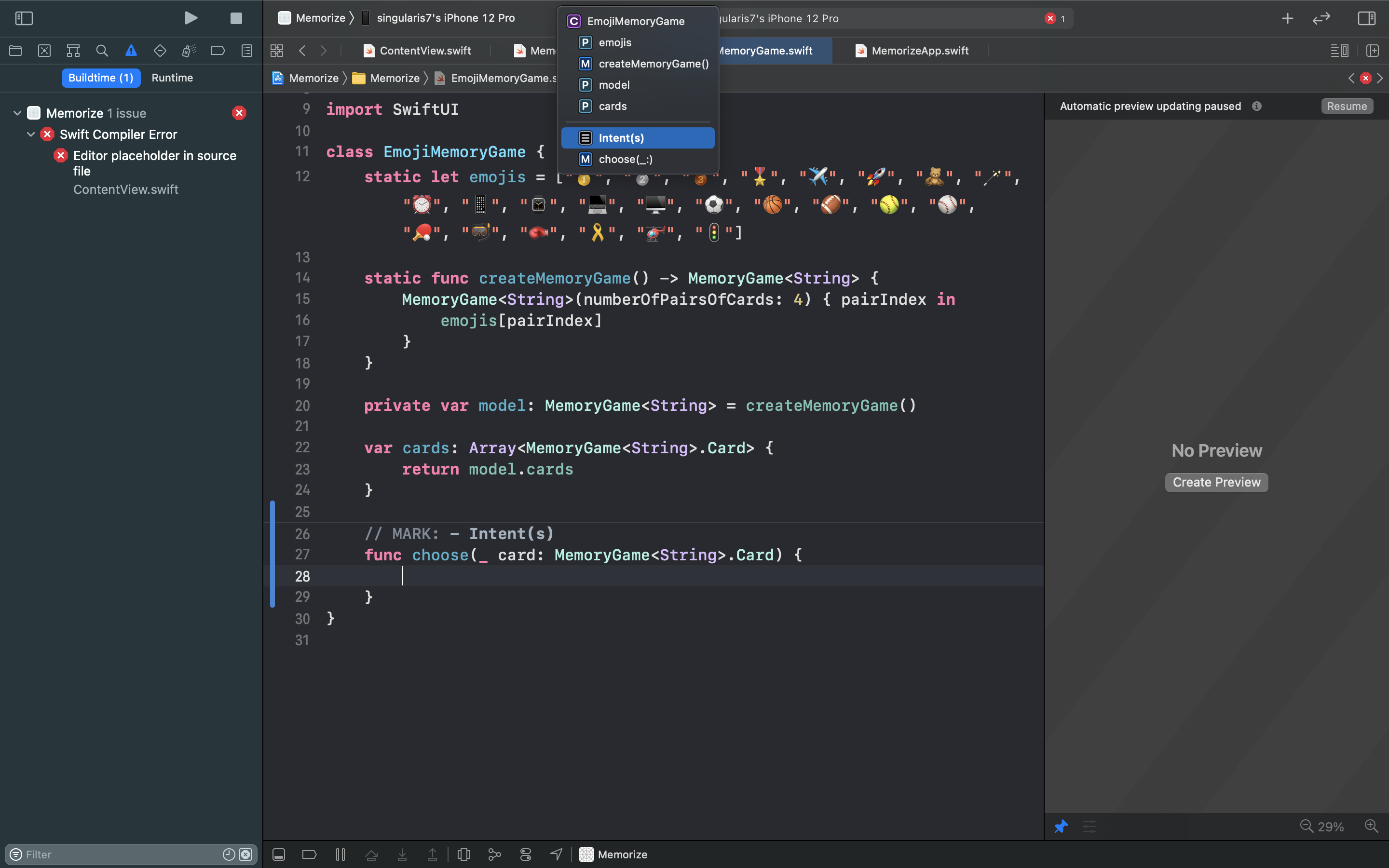Switch to the ContentView.swift tab
The width and height of the screenshot is (1389, 868).
(425, 51)
